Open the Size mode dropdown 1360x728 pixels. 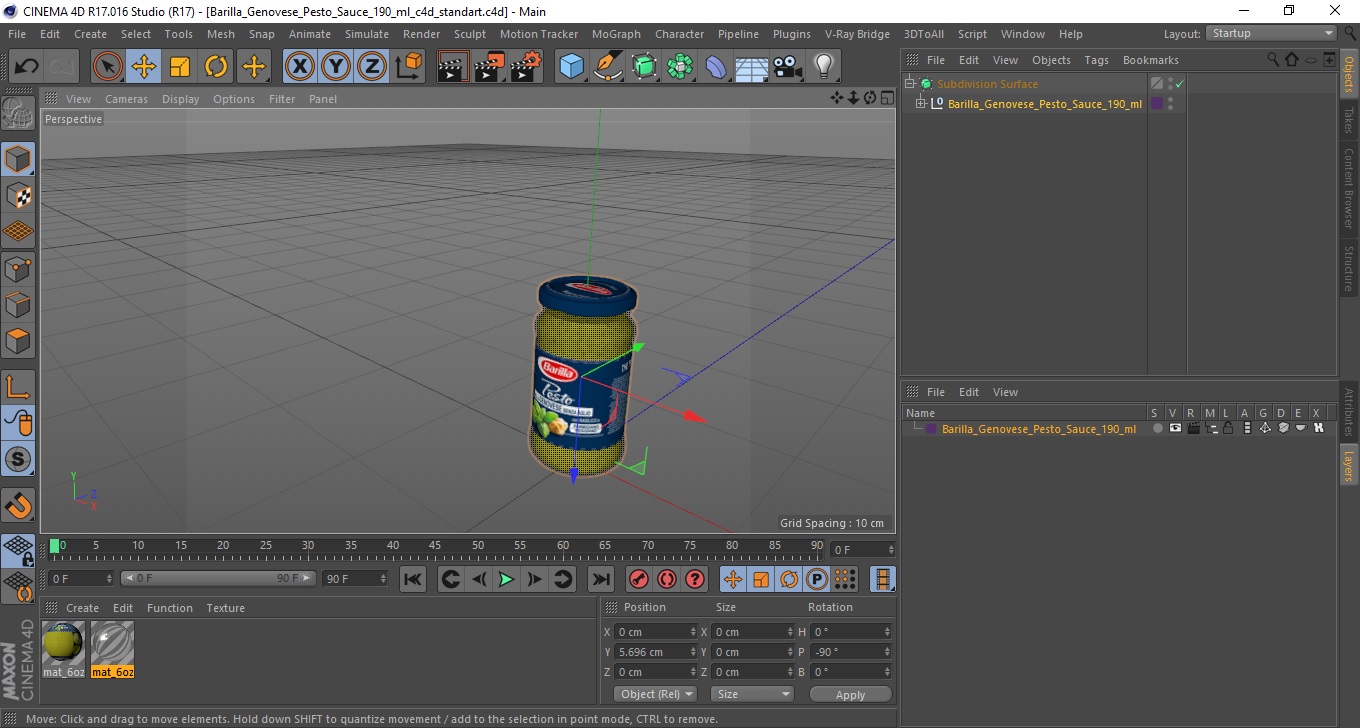(x=752, y=694)
